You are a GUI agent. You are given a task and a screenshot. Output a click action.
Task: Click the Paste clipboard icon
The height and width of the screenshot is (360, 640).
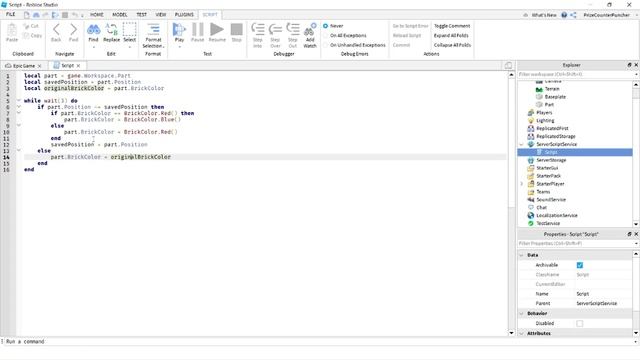[12, 30]
